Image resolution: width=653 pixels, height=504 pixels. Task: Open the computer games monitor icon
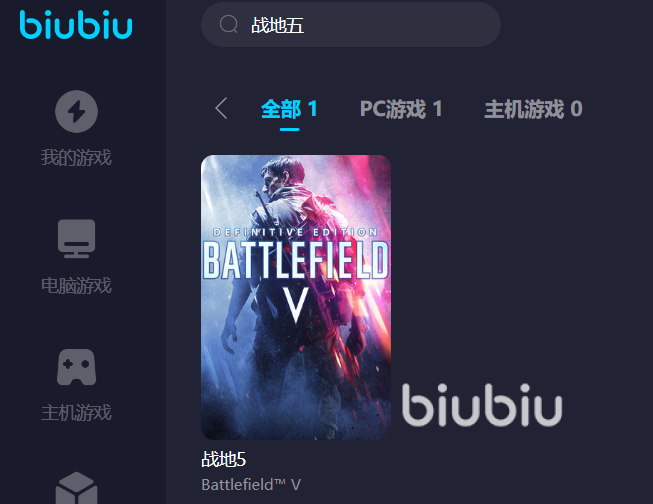(x=77, y=238)
